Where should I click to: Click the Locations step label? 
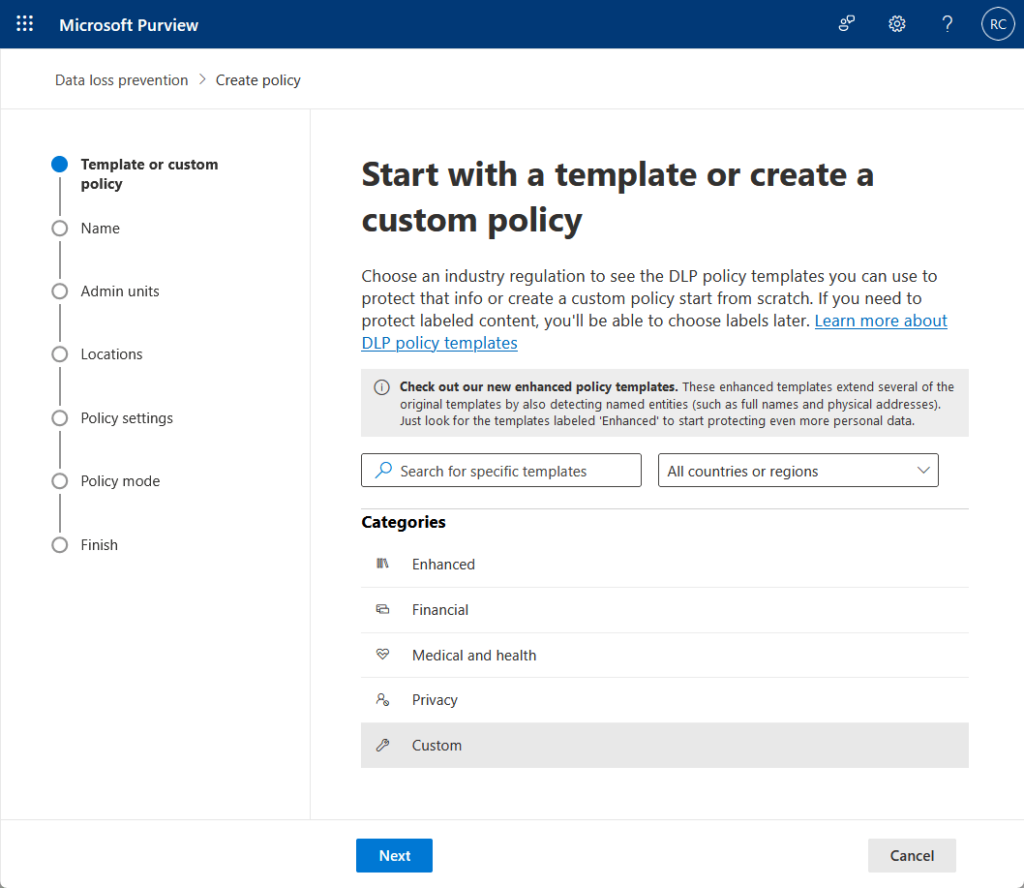pyautogui.click(x=111, y=355)
